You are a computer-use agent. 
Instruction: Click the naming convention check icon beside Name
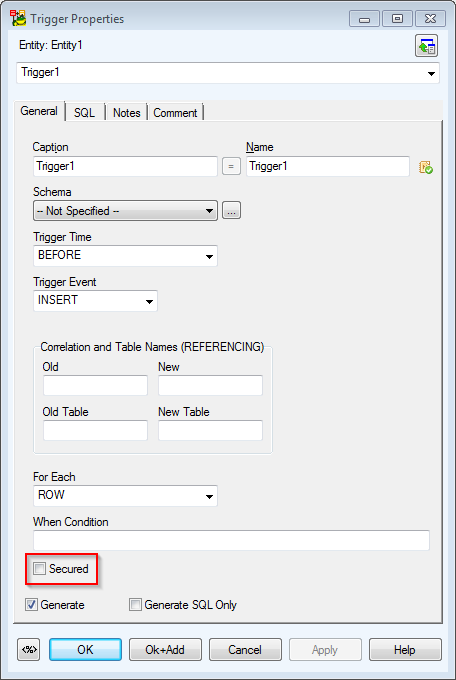tap(426, 167)
